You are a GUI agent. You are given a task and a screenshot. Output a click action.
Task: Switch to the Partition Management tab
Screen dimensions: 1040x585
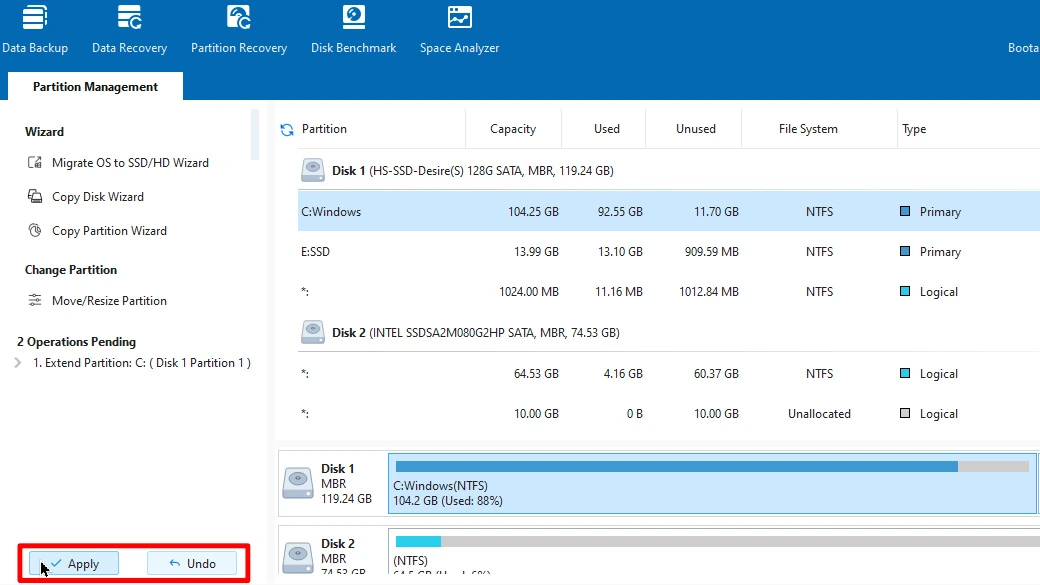[95, 87]
